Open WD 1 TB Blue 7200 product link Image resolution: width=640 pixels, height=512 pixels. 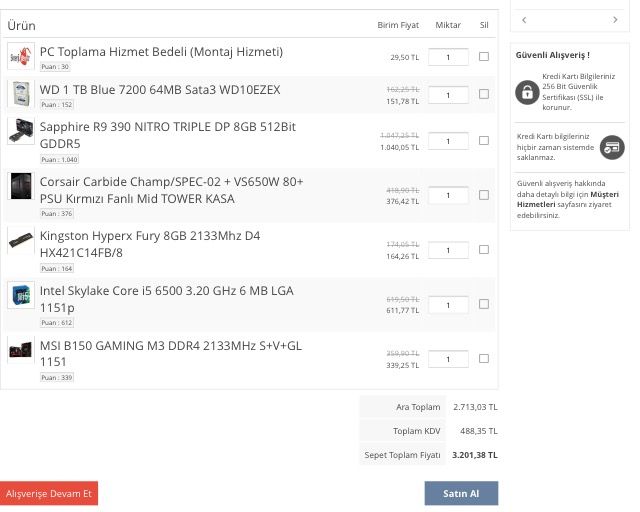tap(160, 90)
